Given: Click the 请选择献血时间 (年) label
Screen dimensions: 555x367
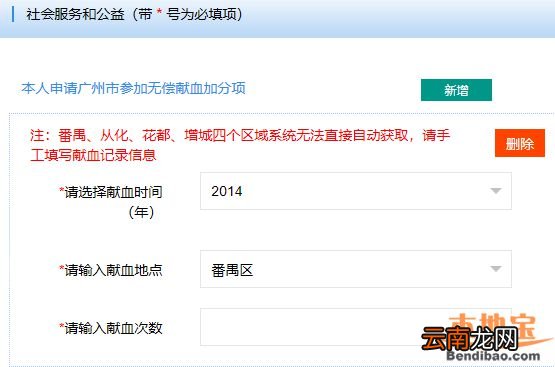Looking at the screenshot, I should [111, 202].
